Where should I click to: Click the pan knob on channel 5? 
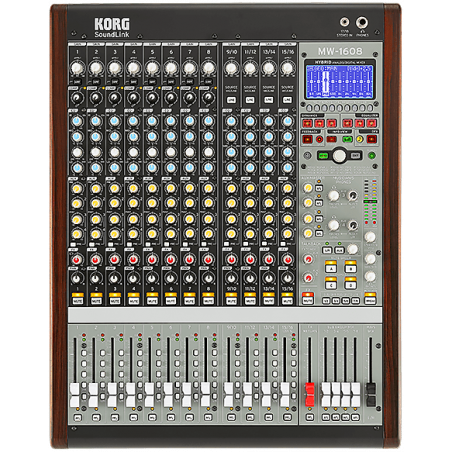pos(152,278)
